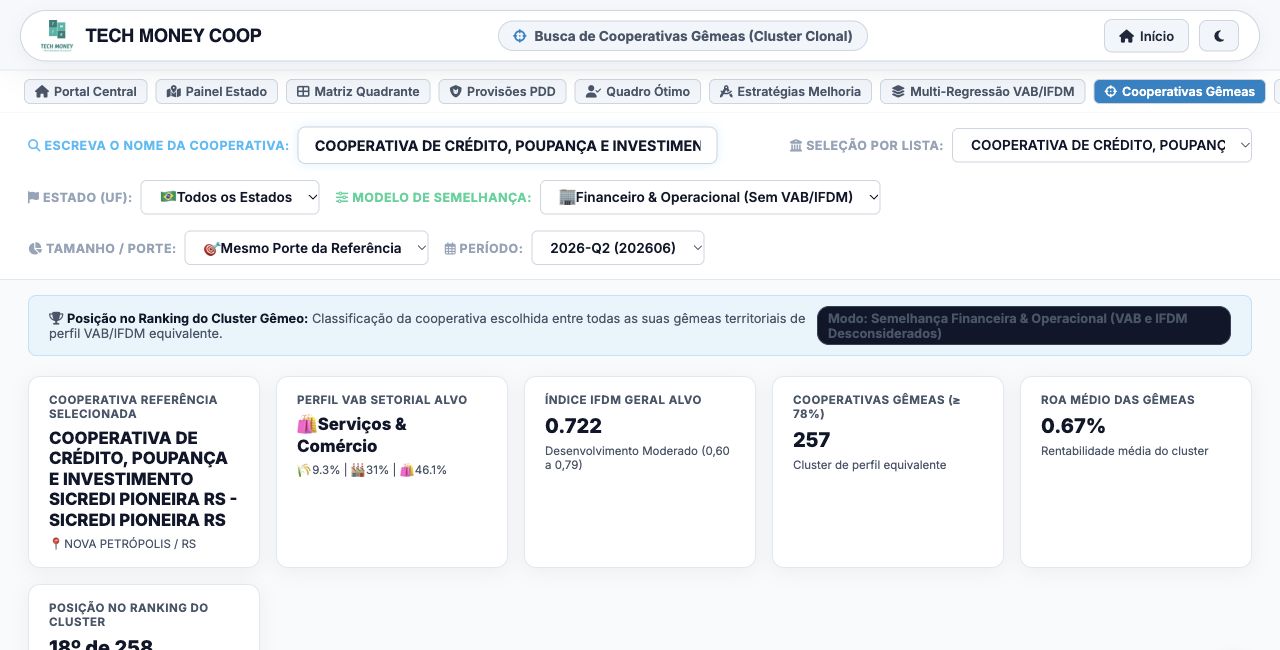Click the Rentabilidade média do cluster text
1280x650 pixels.
point(1125,451)
